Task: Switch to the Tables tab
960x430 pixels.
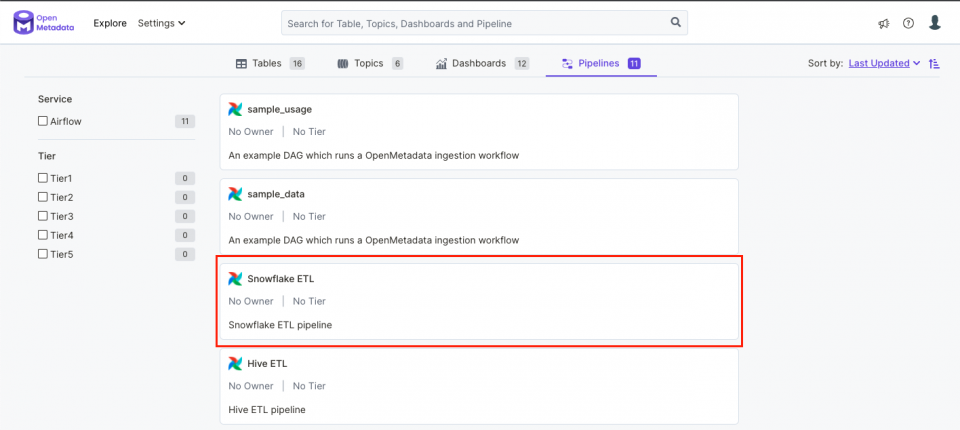Action: tap(270, 63)
